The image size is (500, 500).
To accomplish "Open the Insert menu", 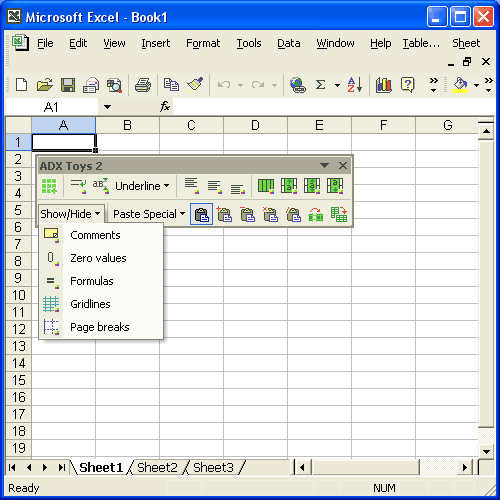I will [155, 43].
